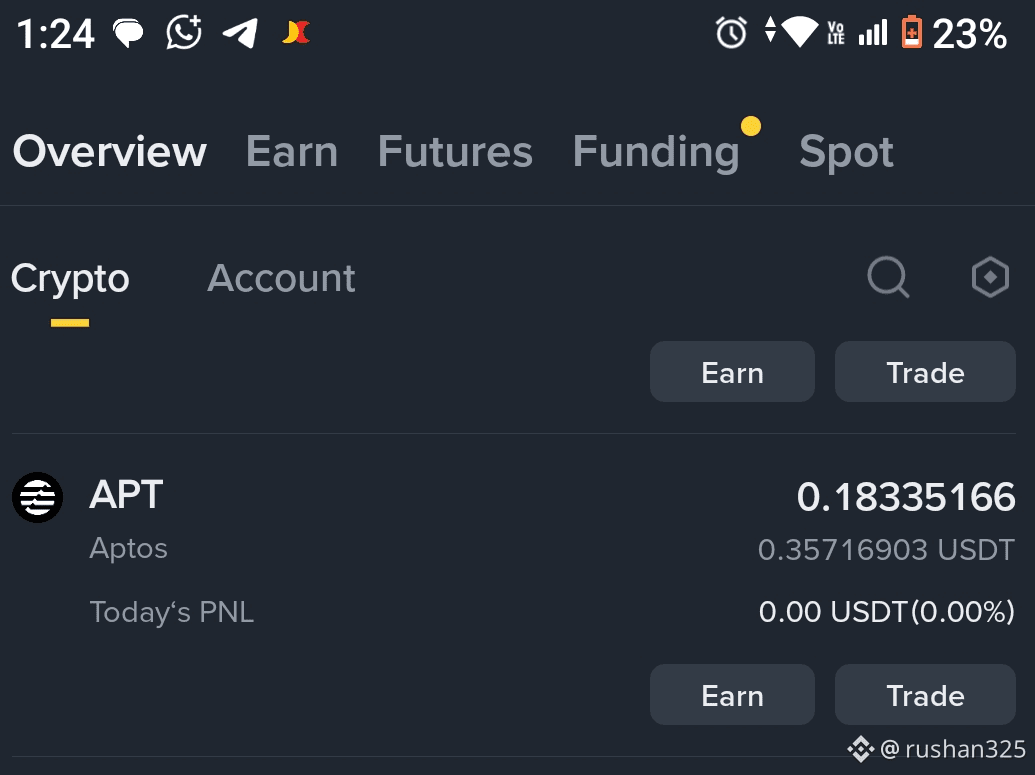Tap the top Earn button
The height and width of the screenshot is (775, 1035).
[732, 371]
